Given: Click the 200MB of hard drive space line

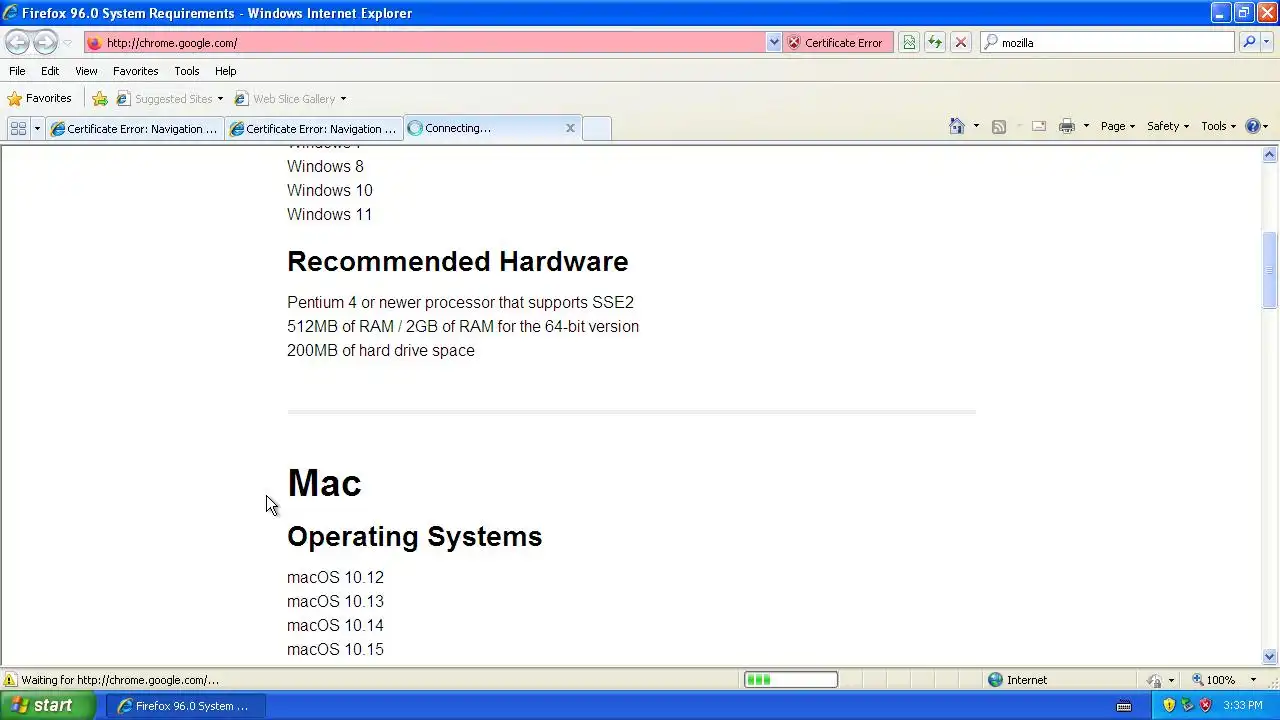Looking at the screenshot, I should 381,351.
